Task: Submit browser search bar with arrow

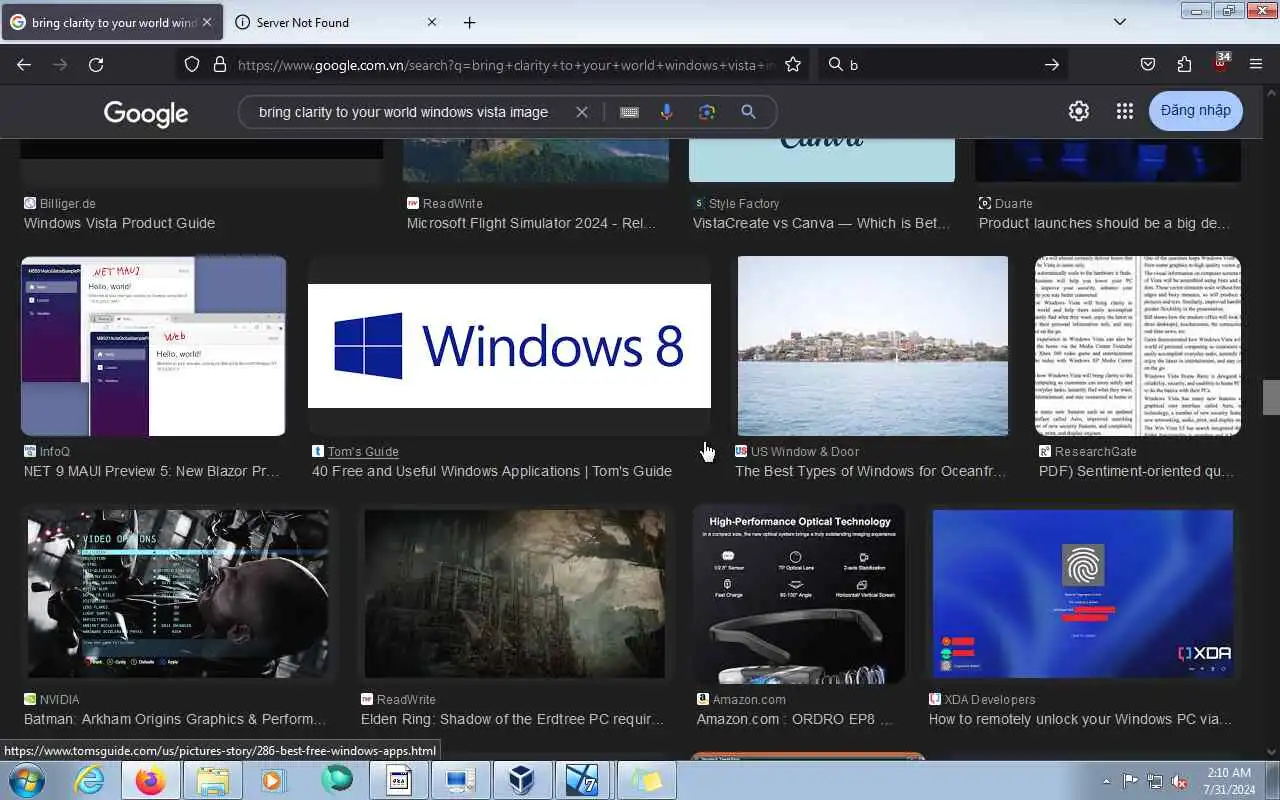Action: point(1052,64)
